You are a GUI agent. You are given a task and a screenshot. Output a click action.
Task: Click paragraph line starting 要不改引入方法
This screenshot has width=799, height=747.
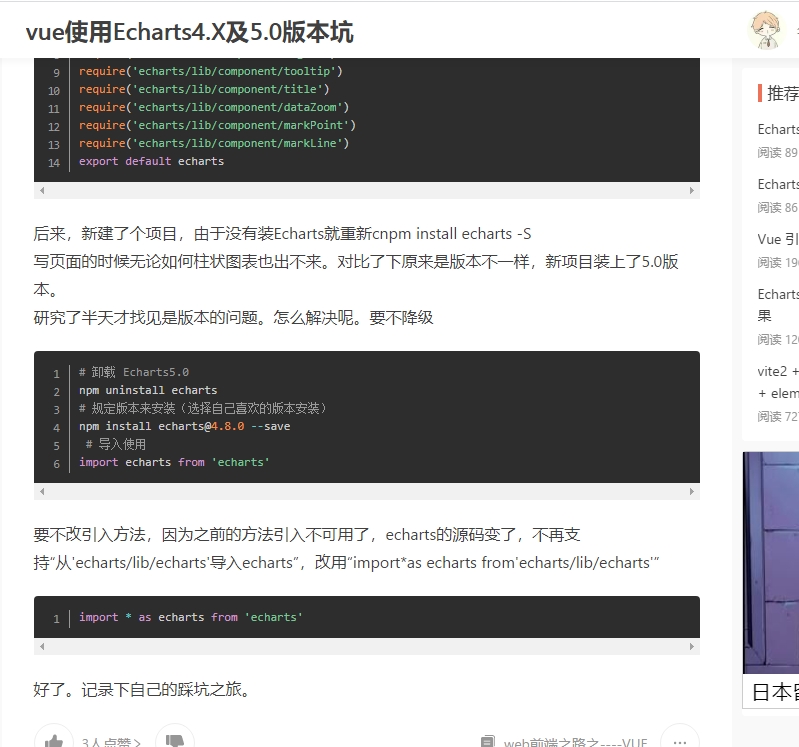[307, 535]
